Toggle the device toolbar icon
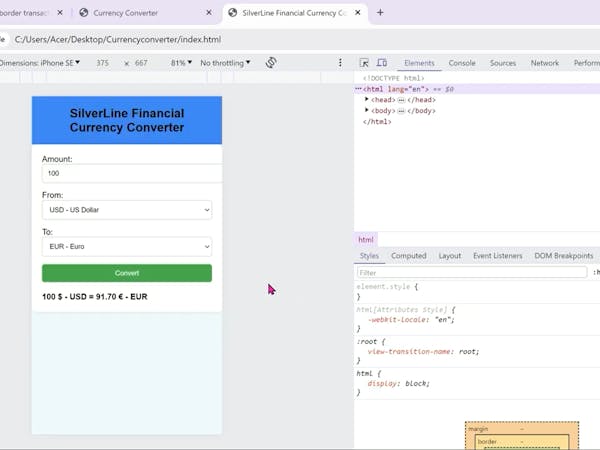The image size is (600, 450). [x=382, y=62]
